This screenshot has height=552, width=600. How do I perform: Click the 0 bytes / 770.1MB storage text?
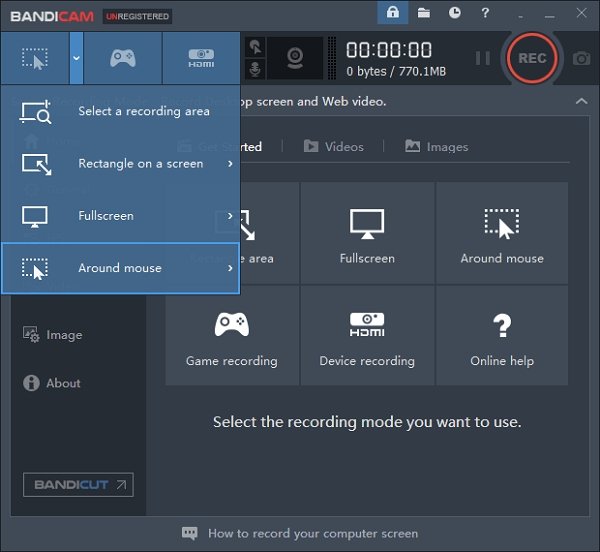tap(396, 72)
